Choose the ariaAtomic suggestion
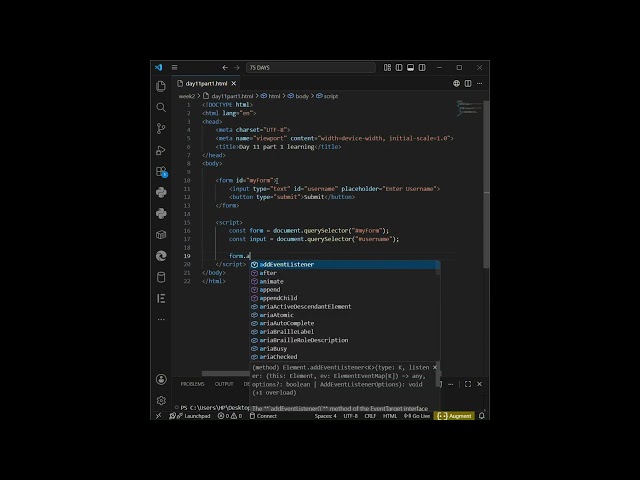The width and height of the screenshot is (640, 480). click(x=343, y=315)
